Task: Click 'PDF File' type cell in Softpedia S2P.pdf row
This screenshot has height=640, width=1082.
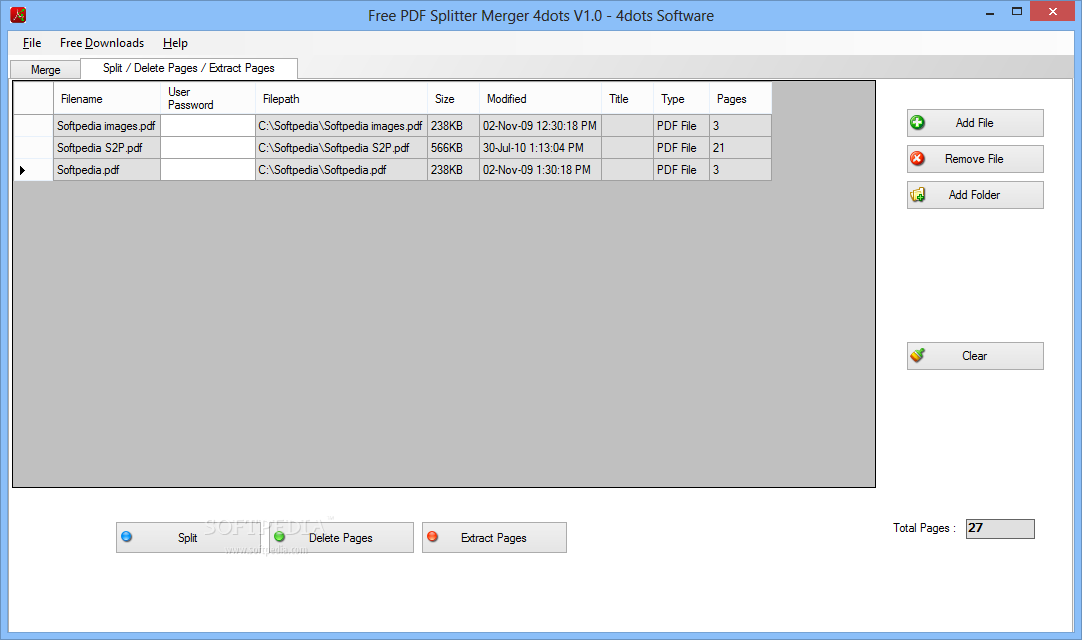Action: click(681, 148)
